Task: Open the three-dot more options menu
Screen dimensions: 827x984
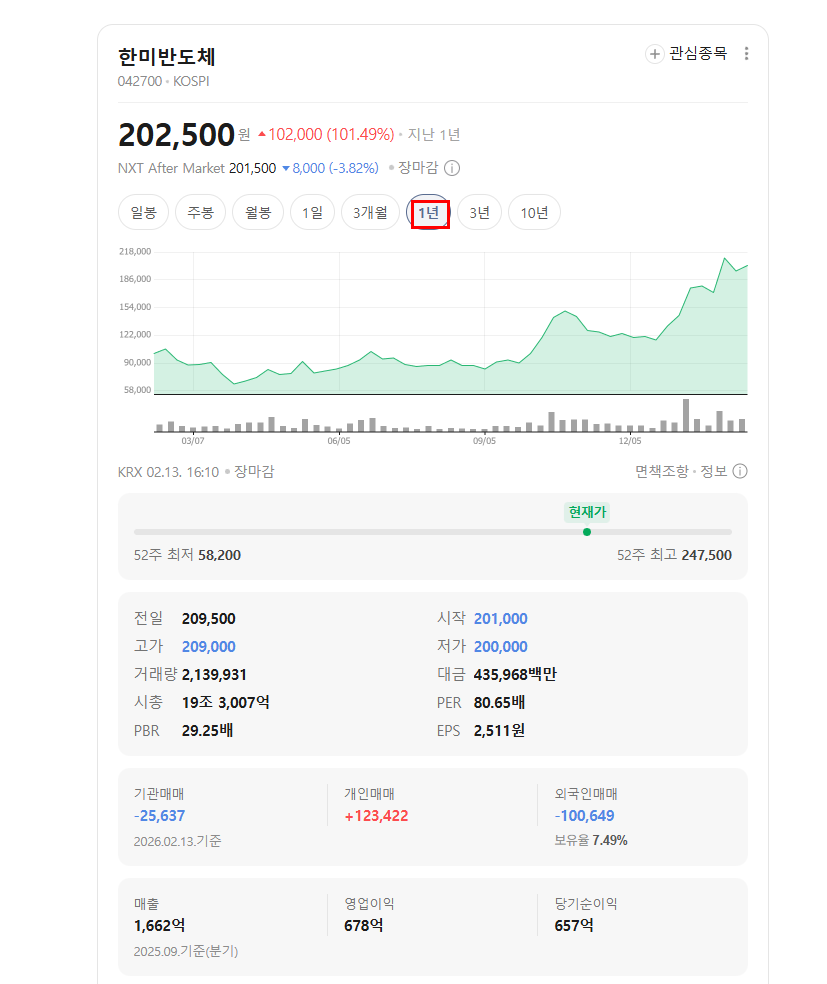Action: tap(746, 54)
